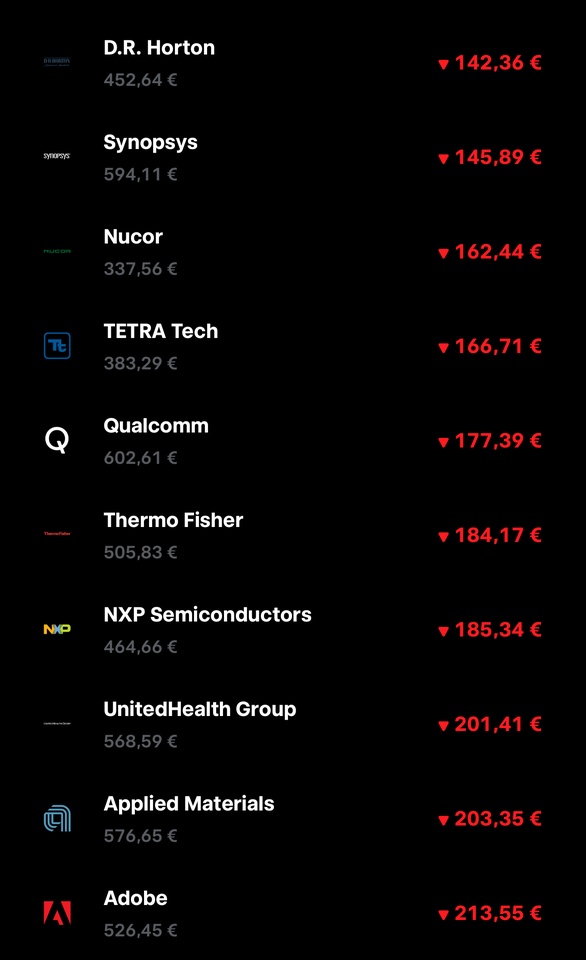
Task: Select Thermo Fisher position value 505,83 €
Action: 140,552
